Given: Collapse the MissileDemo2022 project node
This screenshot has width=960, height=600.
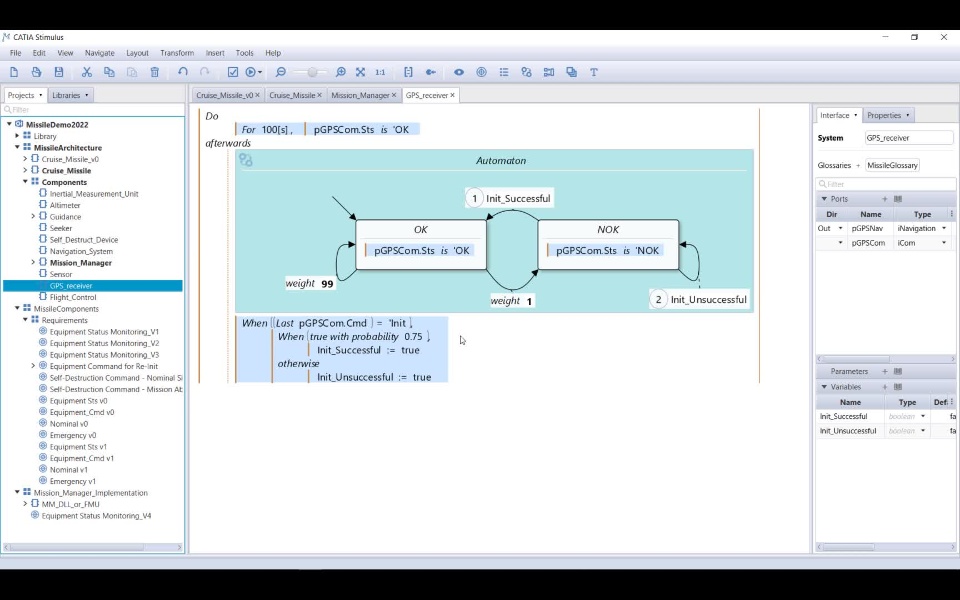Looking at the screenshot, I should coord(9,124).
